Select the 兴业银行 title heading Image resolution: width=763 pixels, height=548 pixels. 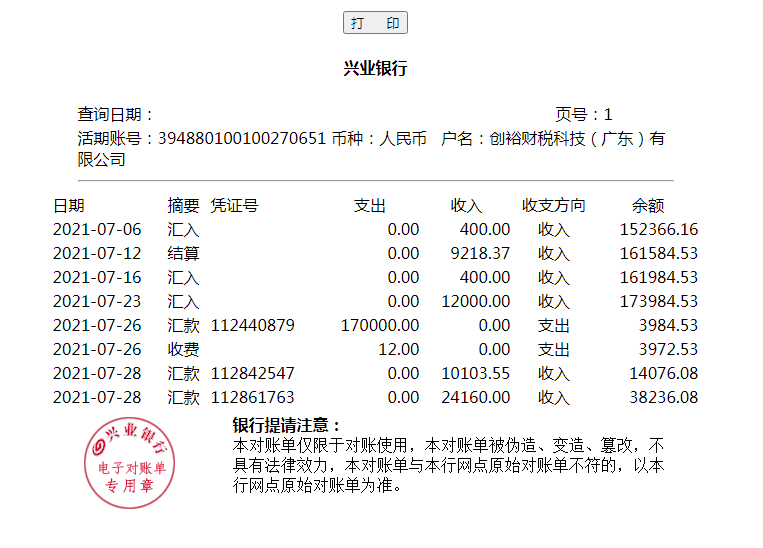point(375,68)
